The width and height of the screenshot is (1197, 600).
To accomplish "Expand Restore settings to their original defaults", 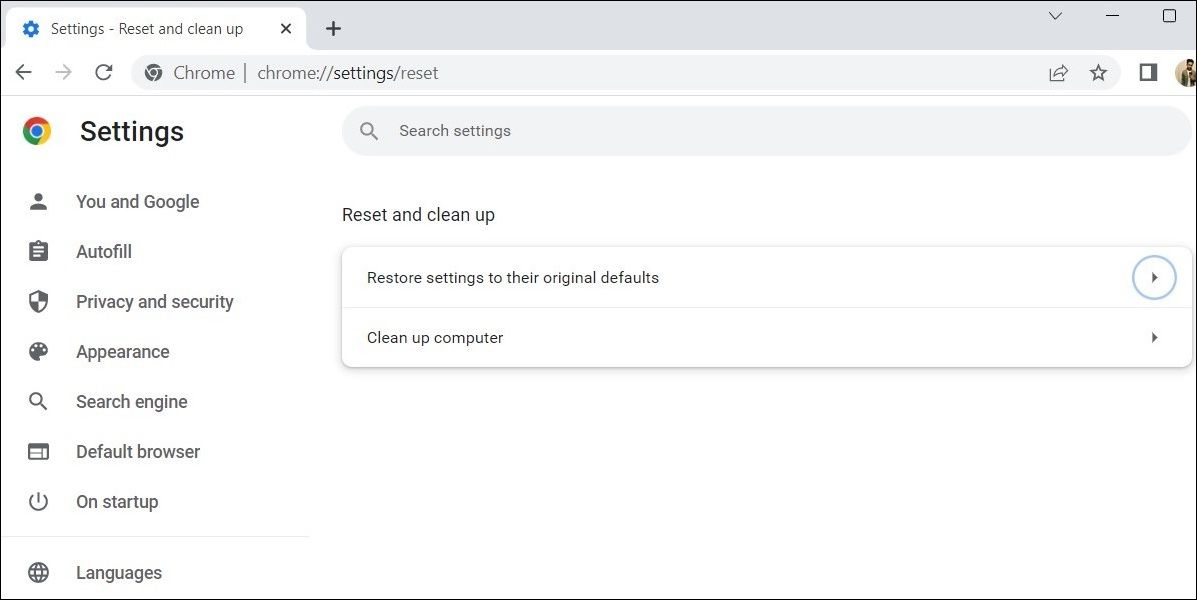I will tap(1154, 277).
